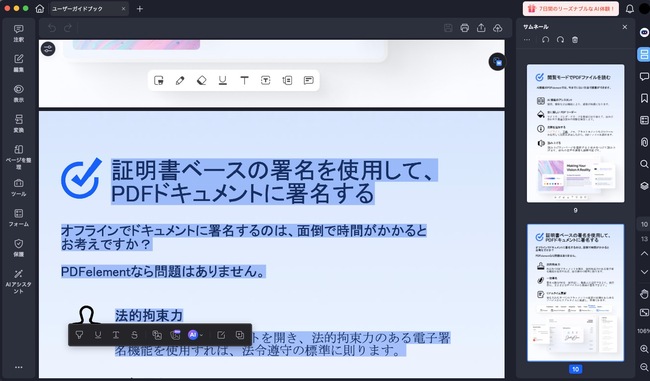Undo the last action
650x381 pixels.
[x=52, y=28]
